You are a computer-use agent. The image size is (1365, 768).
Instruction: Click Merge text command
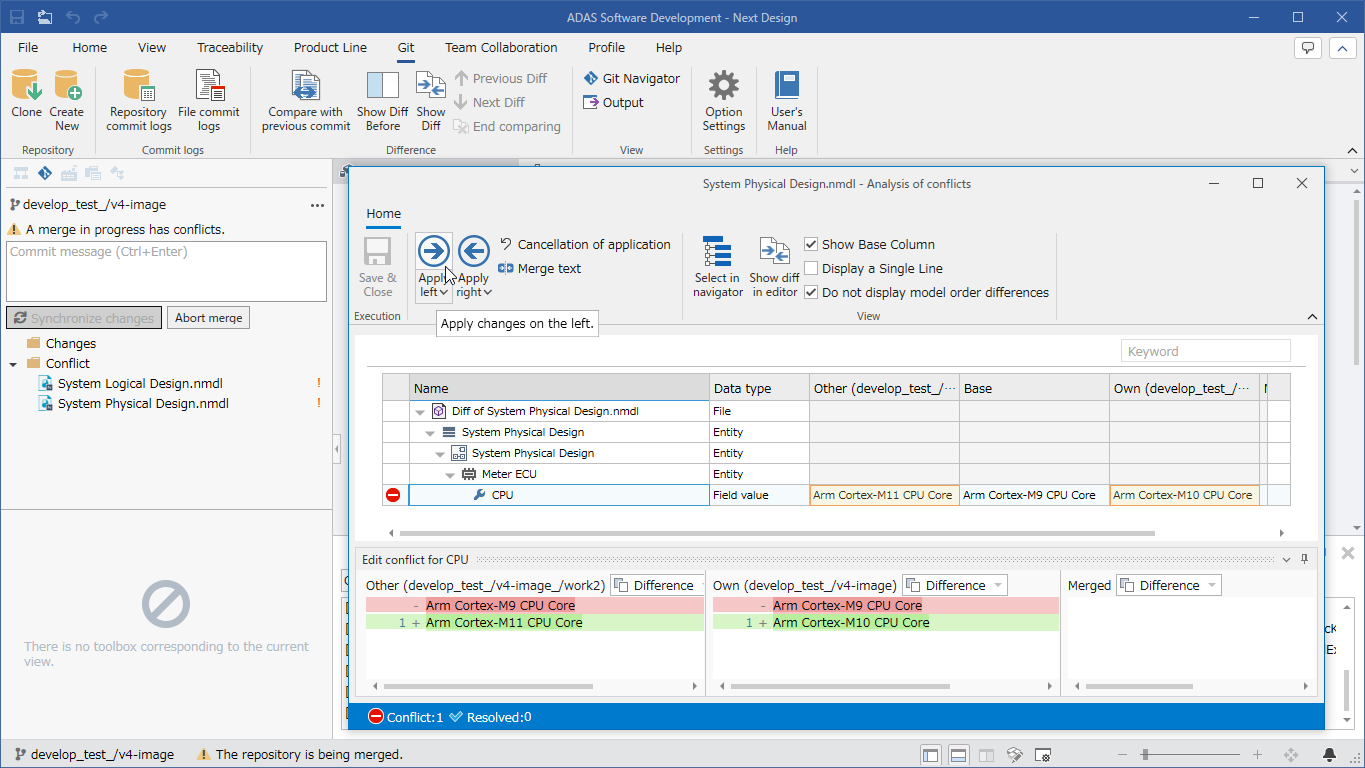(x=539, y=268)
